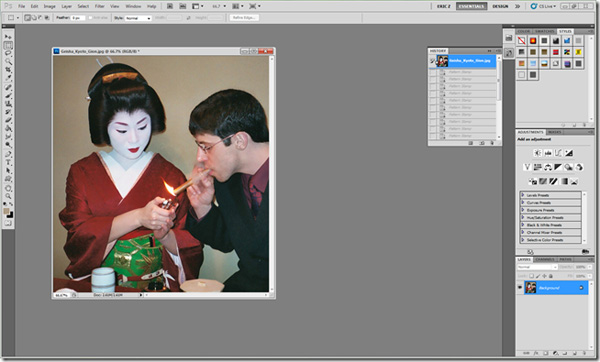Image resolution: width=600 pixels, height=362 pixels.
Task: Select the Horizontal Type tool
Action: tap(8, 163)
